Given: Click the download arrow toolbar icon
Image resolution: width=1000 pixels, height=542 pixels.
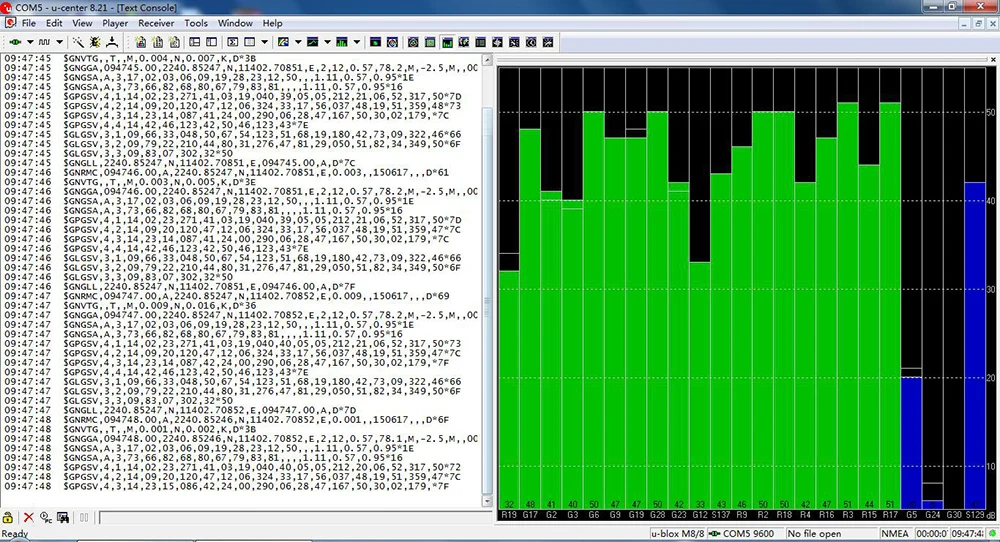Looking at the screenshot, I should [x=112, y=42].
